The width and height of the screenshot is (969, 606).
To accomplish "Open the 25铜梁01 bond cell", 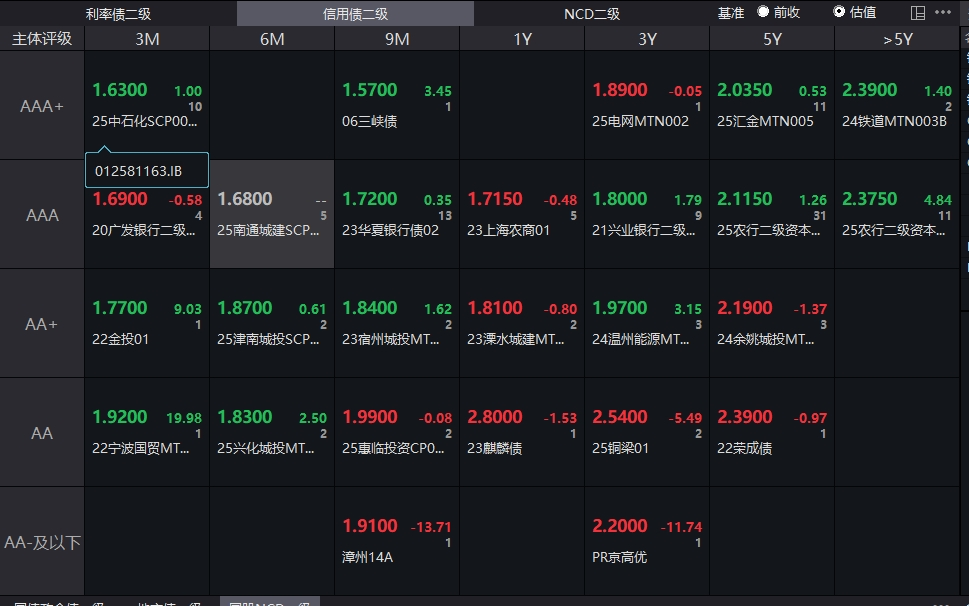I will (x=647, y=433).
